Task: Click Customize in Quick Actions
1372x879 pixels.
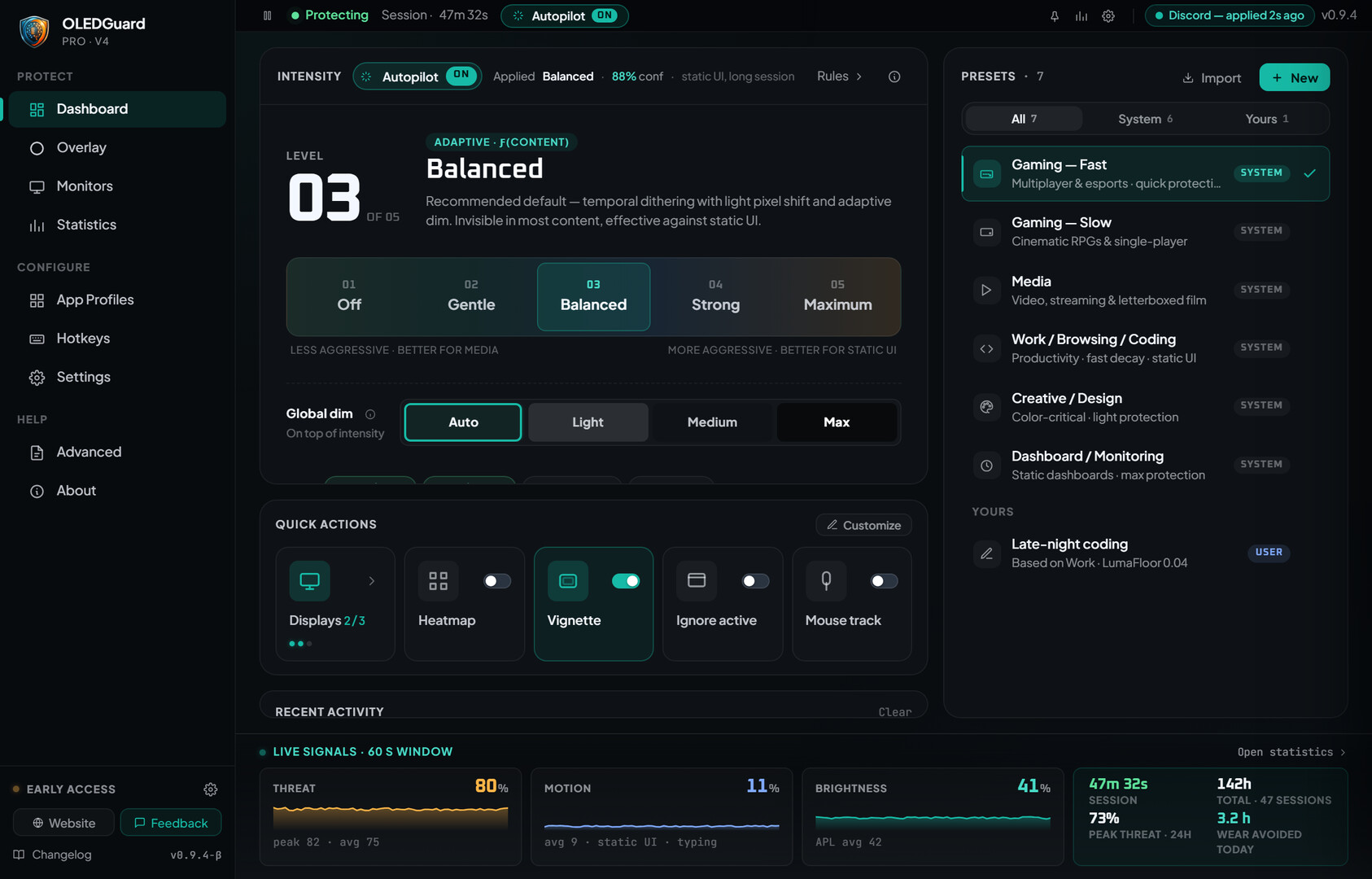Action: 863,526
